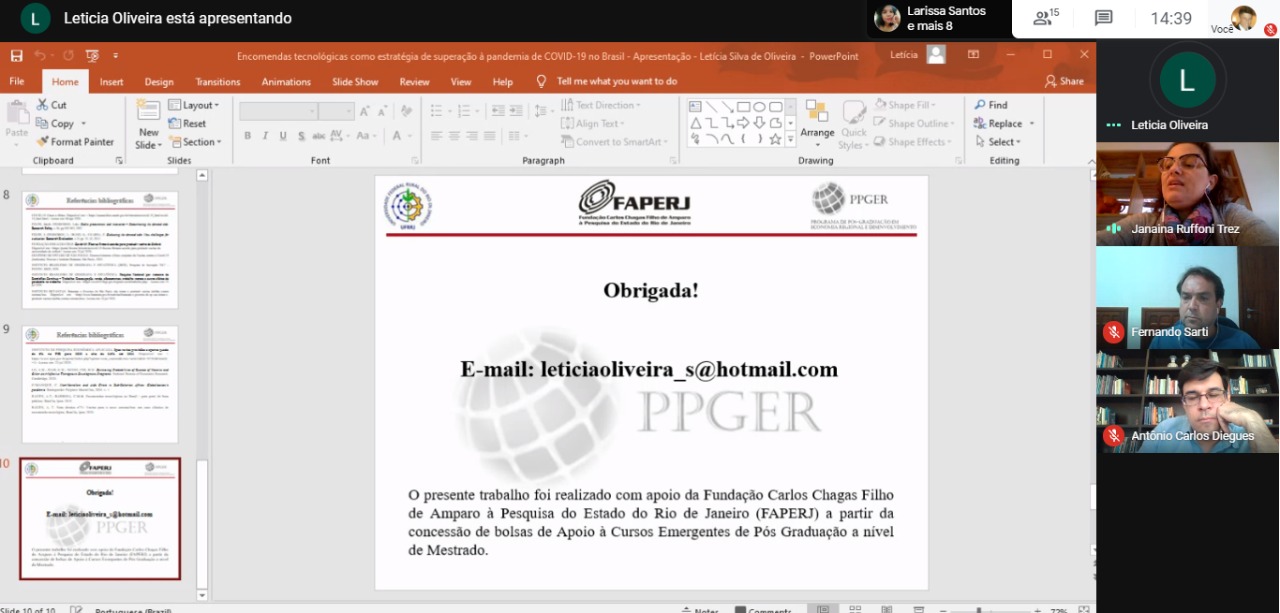Expand the shapes gallery More arrow

click(790, 139)
